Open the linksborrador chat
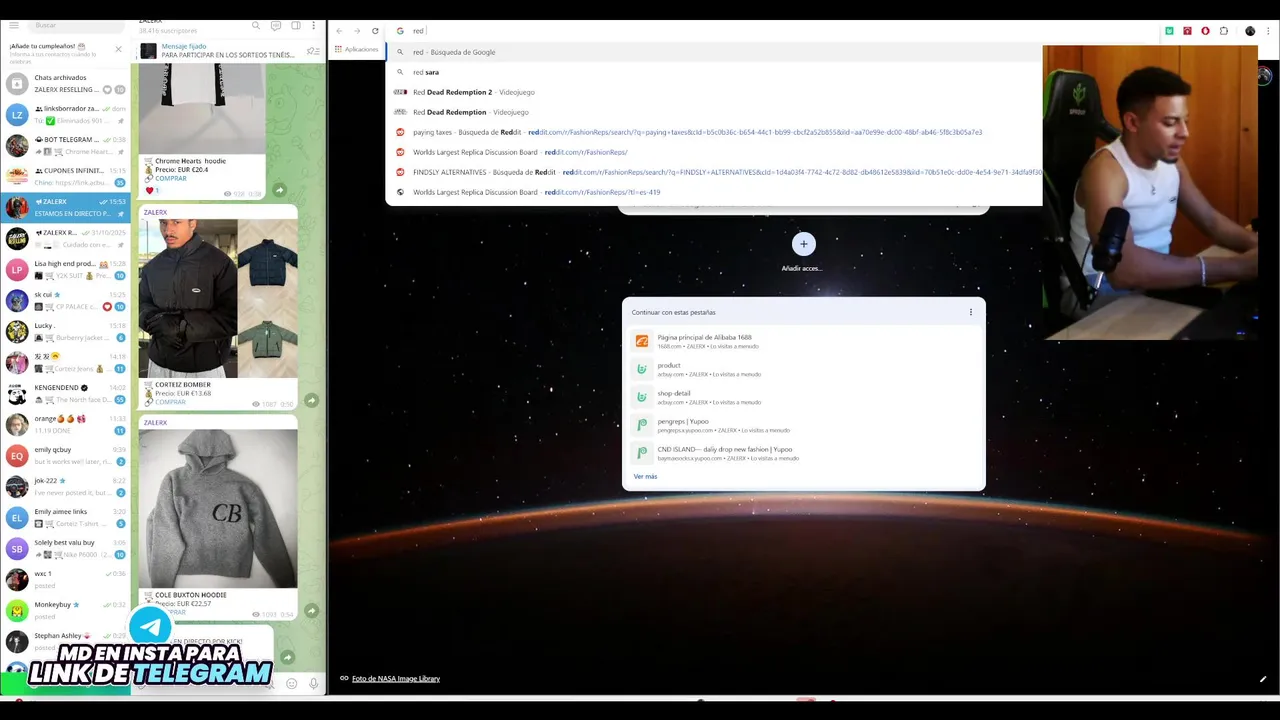This screenshot has height=720, width=1280. [65, 114]
